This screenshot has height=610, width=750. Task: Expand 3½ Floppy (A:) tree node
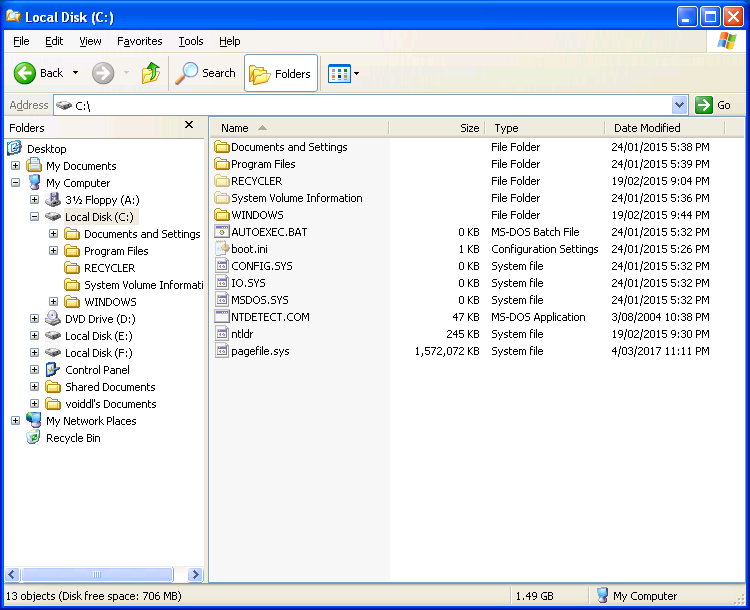[x=34, y=200]
